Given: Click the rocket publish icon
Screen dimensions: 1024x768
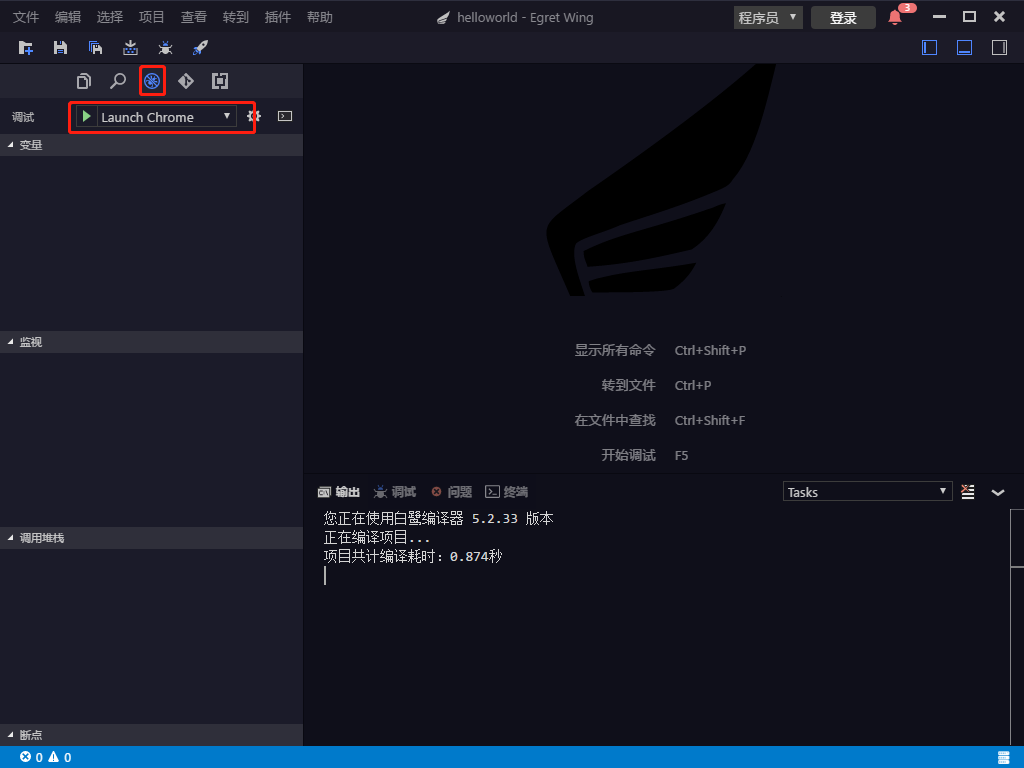Looking at the screenshot, I should click(200, 48).
